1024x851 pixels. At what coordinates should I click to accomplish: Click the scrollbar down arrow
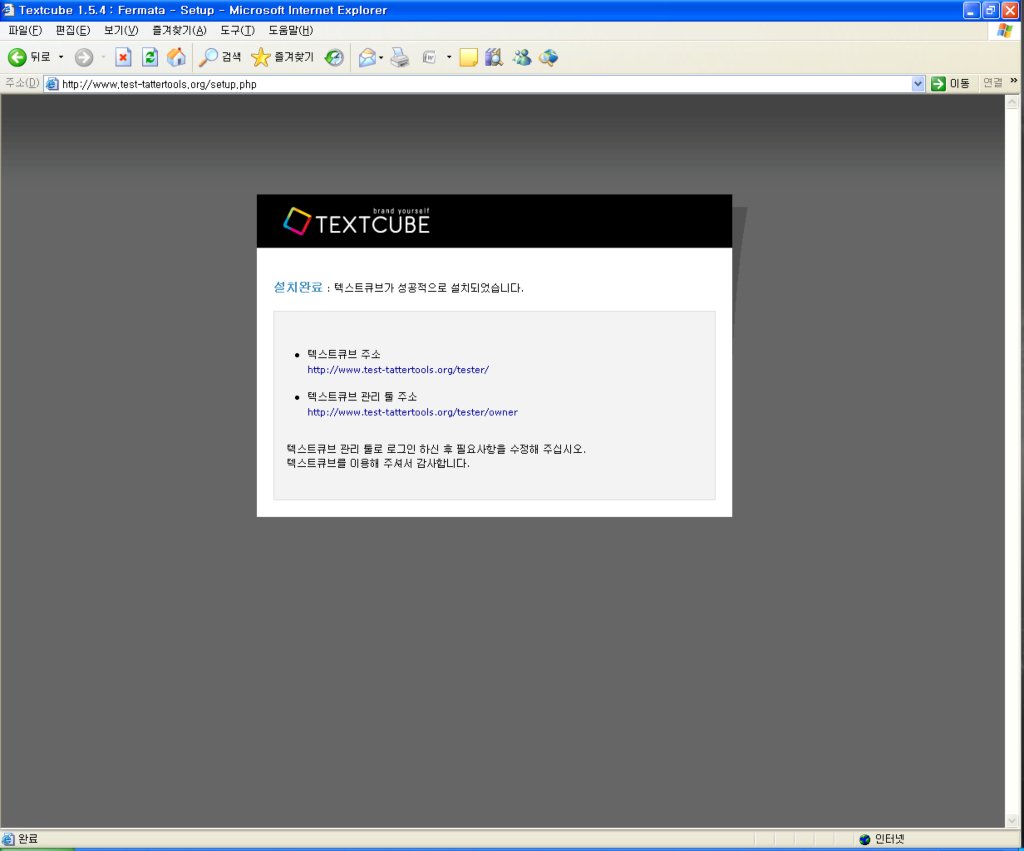click(x=1012, y=820)
